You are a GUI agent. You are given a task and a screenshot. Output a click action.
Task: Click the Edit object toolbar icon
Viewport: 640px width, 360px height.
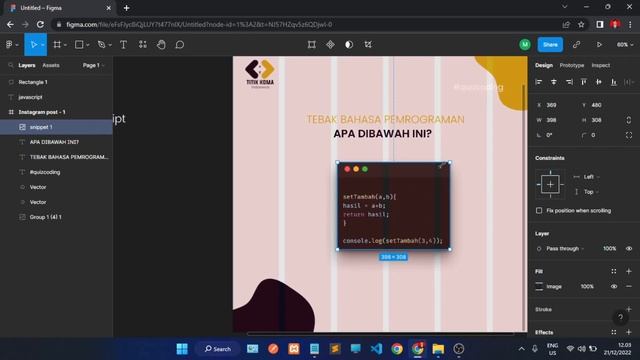point(311,44)
